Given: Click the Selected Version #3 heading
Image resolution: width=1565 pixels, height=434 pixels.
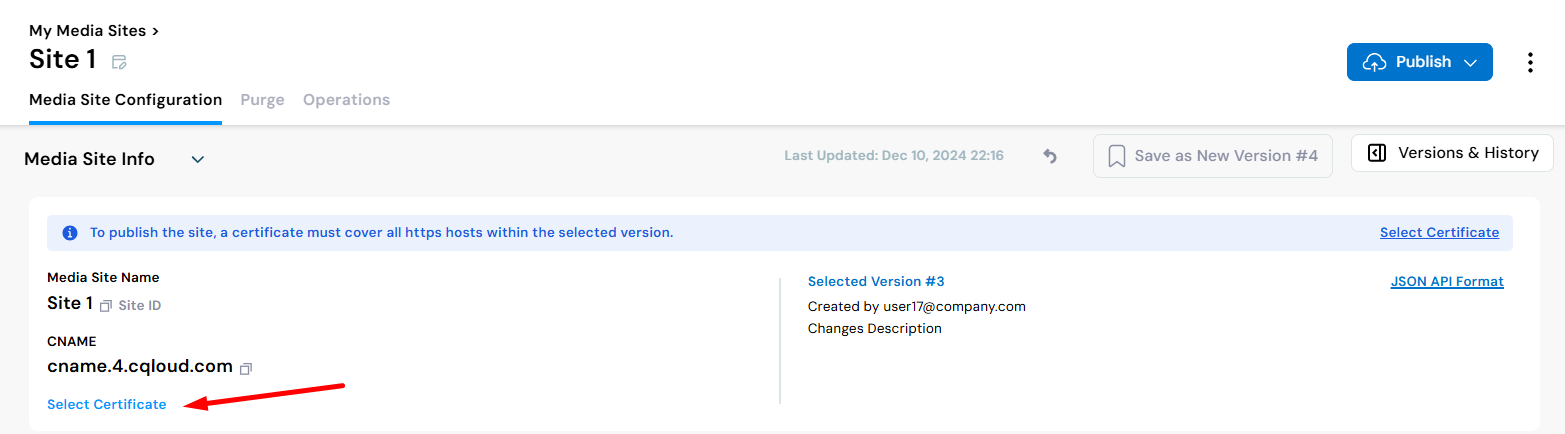Looking at the screenshot, I should (876, 281).
